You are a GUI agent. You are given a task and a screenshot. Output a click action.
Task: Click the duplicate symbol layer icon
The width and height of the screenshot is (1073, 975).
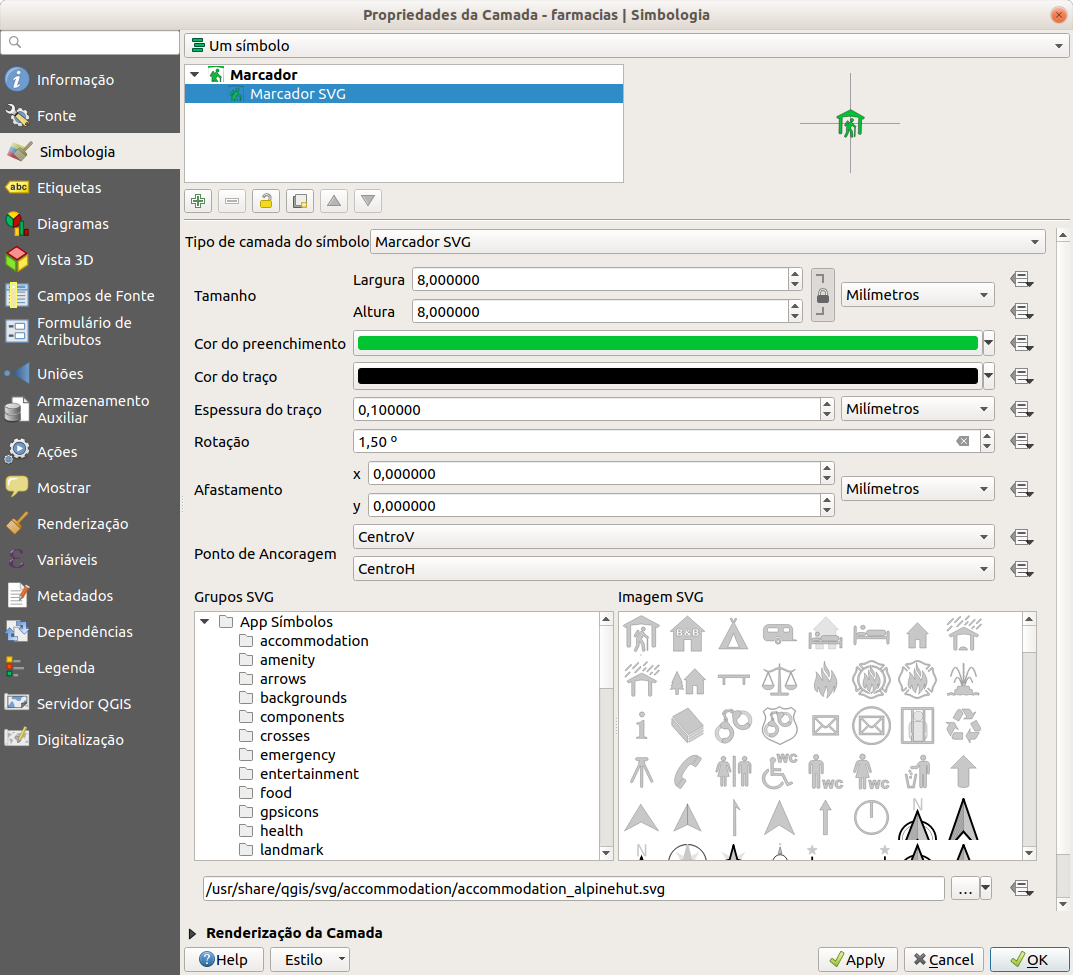(299, 201)
